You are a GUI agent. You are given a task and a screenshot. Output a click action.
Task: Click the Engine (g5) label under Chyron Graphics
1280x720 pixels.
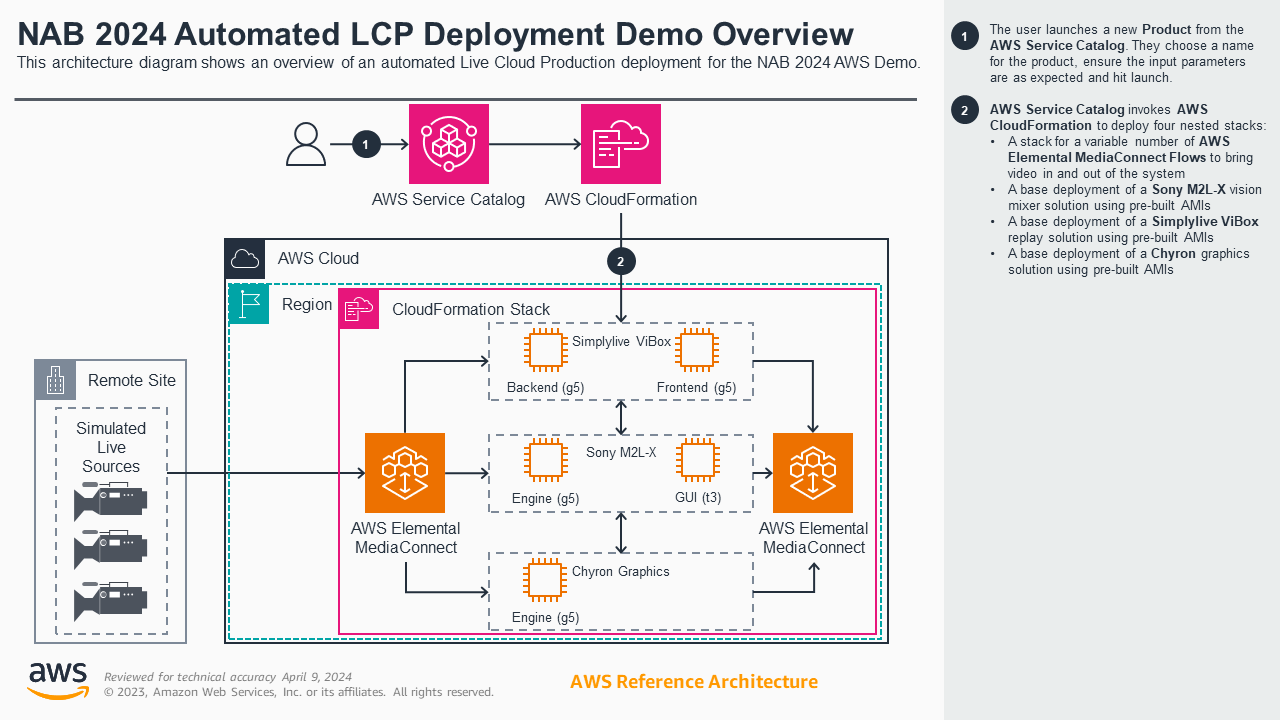[x=546, y=617]
